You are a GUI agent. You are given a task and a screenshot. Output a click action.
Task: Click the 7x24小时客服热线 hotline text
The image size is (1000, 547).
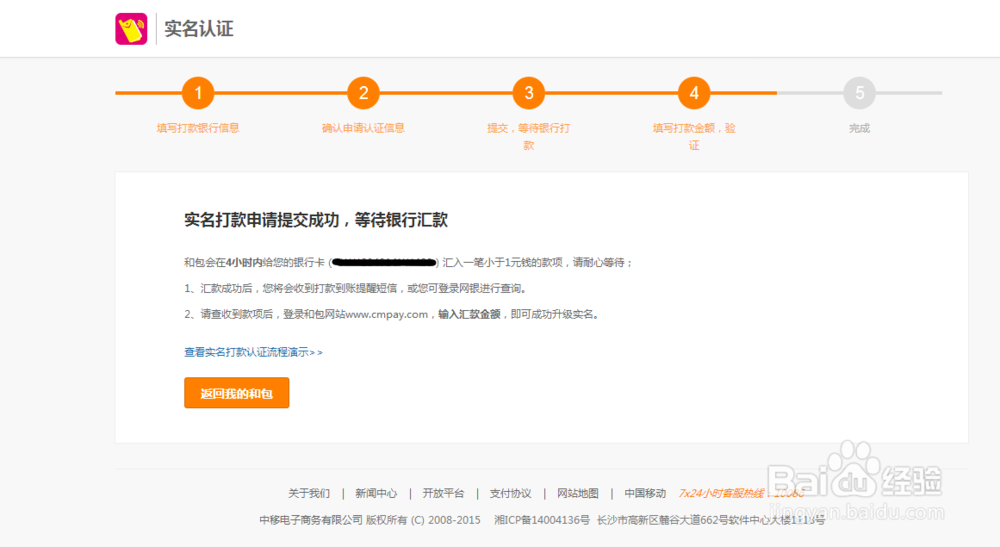741,493
